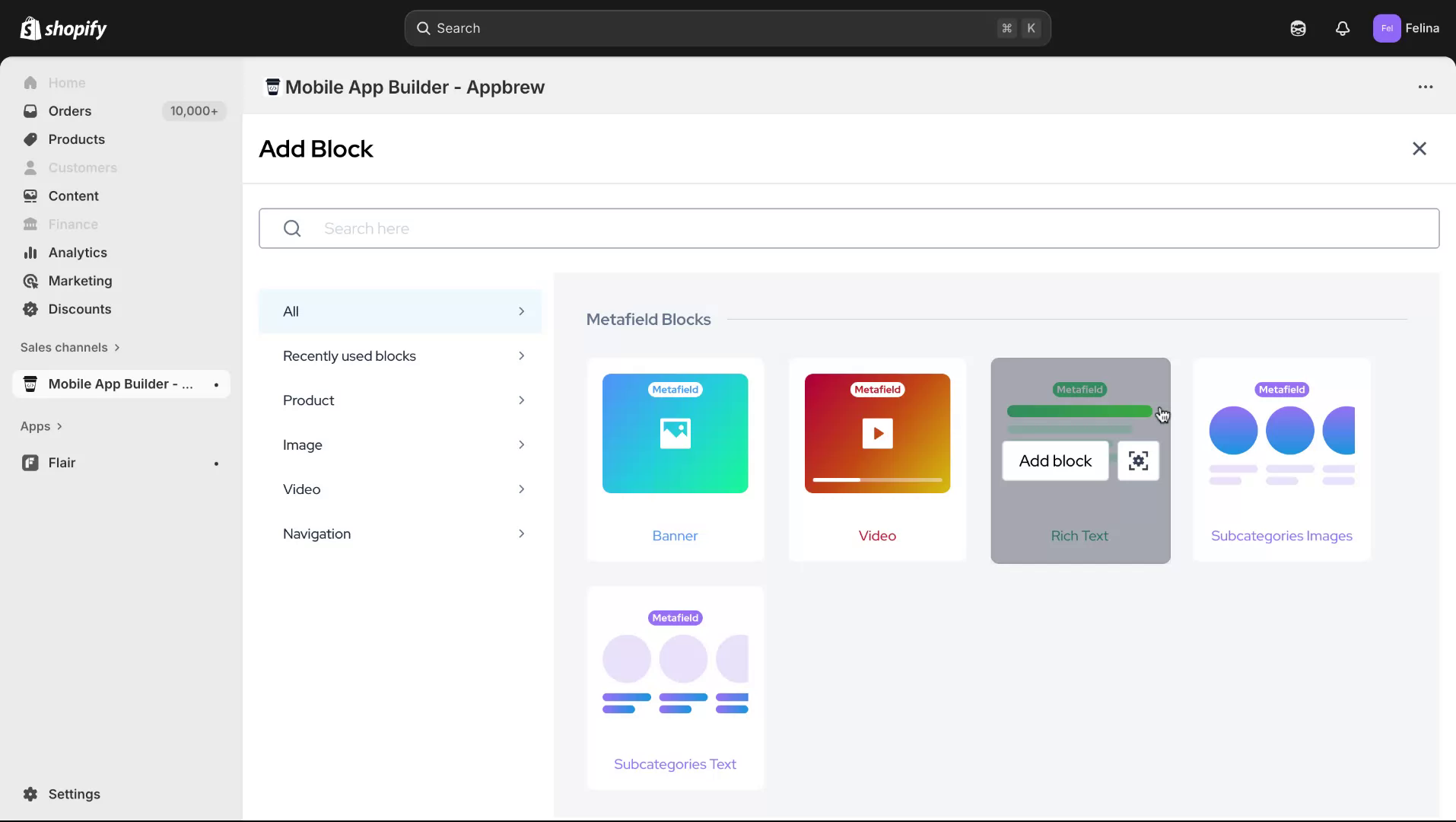This screenshot has width=1456, height=822.
Task: Open the Marketing section
Action: tap(79, 280)
